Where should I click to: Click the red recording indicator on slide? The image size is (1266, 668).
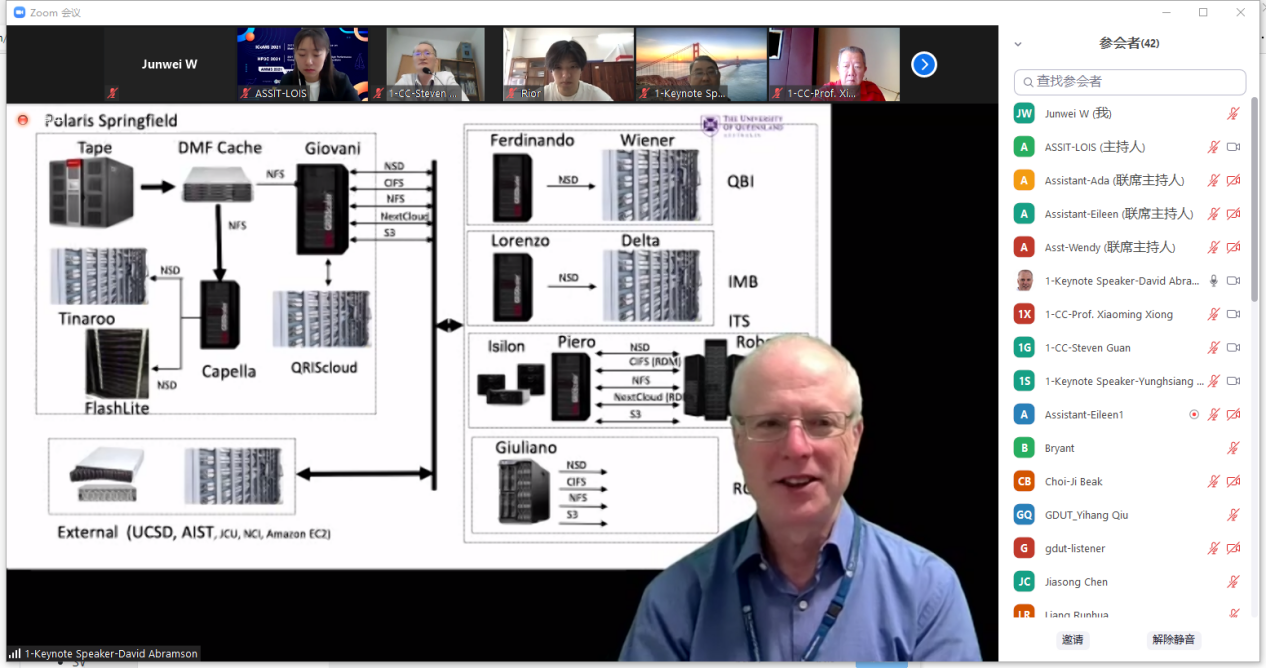click(x=23, y=120)
